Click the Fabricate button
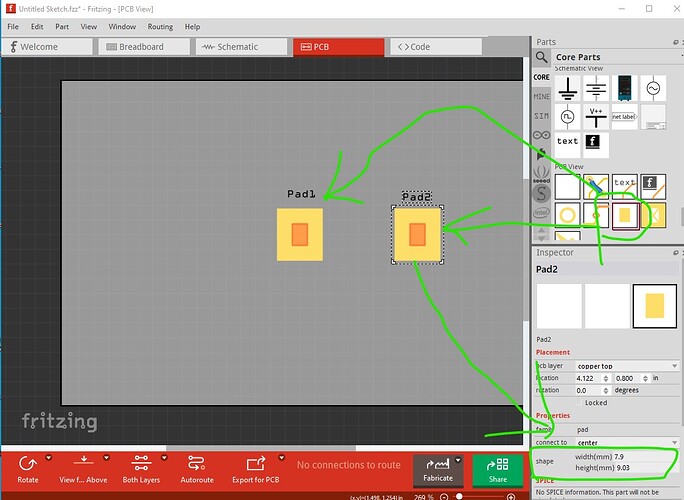684x500 pixels. point(438,471)
